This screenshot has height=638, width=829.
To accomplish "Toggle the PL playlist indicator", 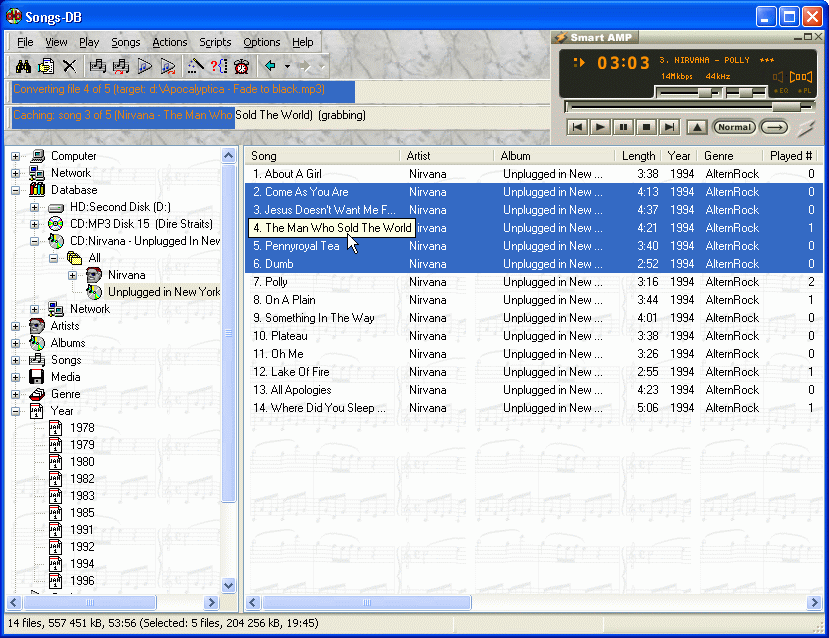I will tap(804, 91).
